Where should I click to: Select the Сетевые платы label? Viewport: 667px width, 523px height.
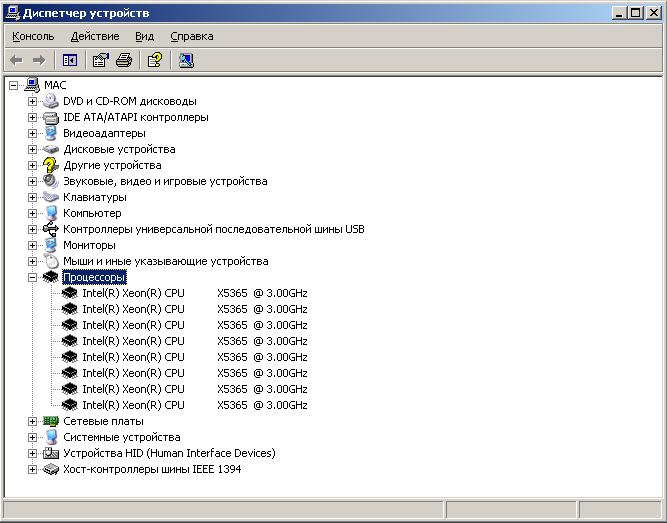click(x=103, y=421)
